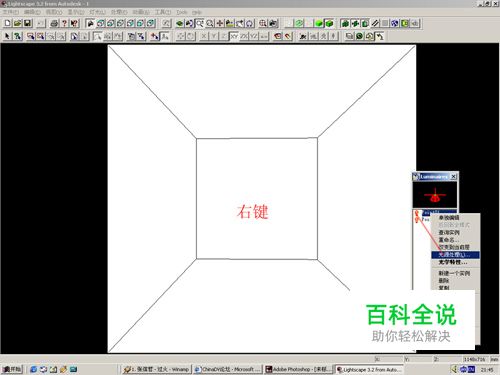This screenshot has width=500, height=375.
Task: Click the Undo icon next to Save
Action: (40, 23)
